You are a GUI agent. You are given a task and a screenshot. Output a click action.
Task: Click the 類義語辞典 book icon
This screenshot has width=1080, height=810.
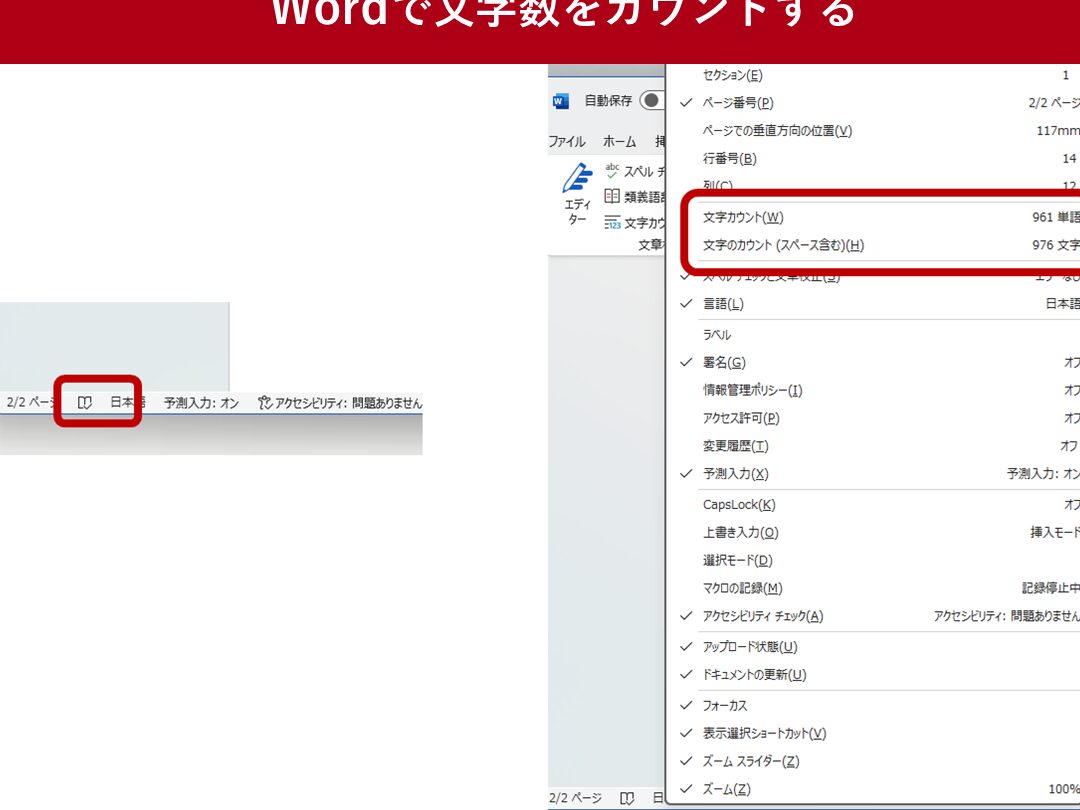click(x=612, y=196)
